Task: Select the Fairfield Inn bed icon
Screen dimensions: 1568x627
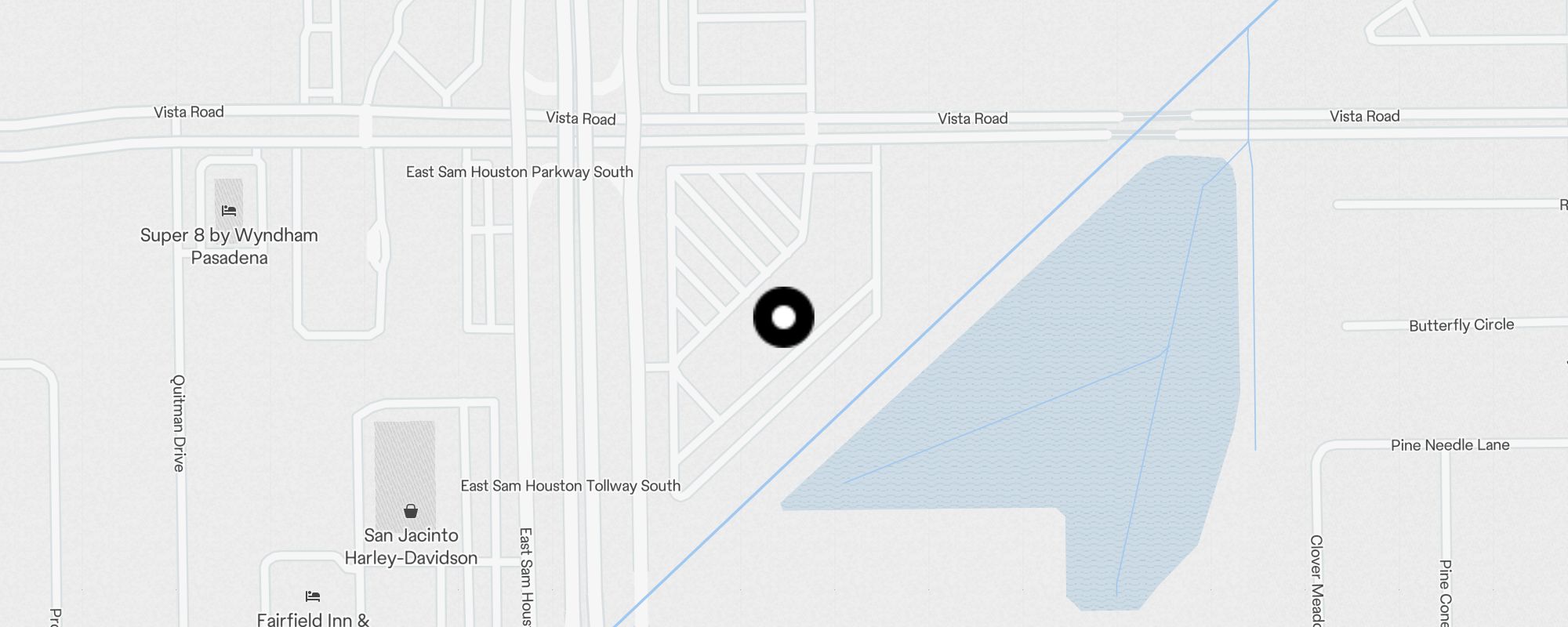Action: pyautogui.click(x=313, y=596)
